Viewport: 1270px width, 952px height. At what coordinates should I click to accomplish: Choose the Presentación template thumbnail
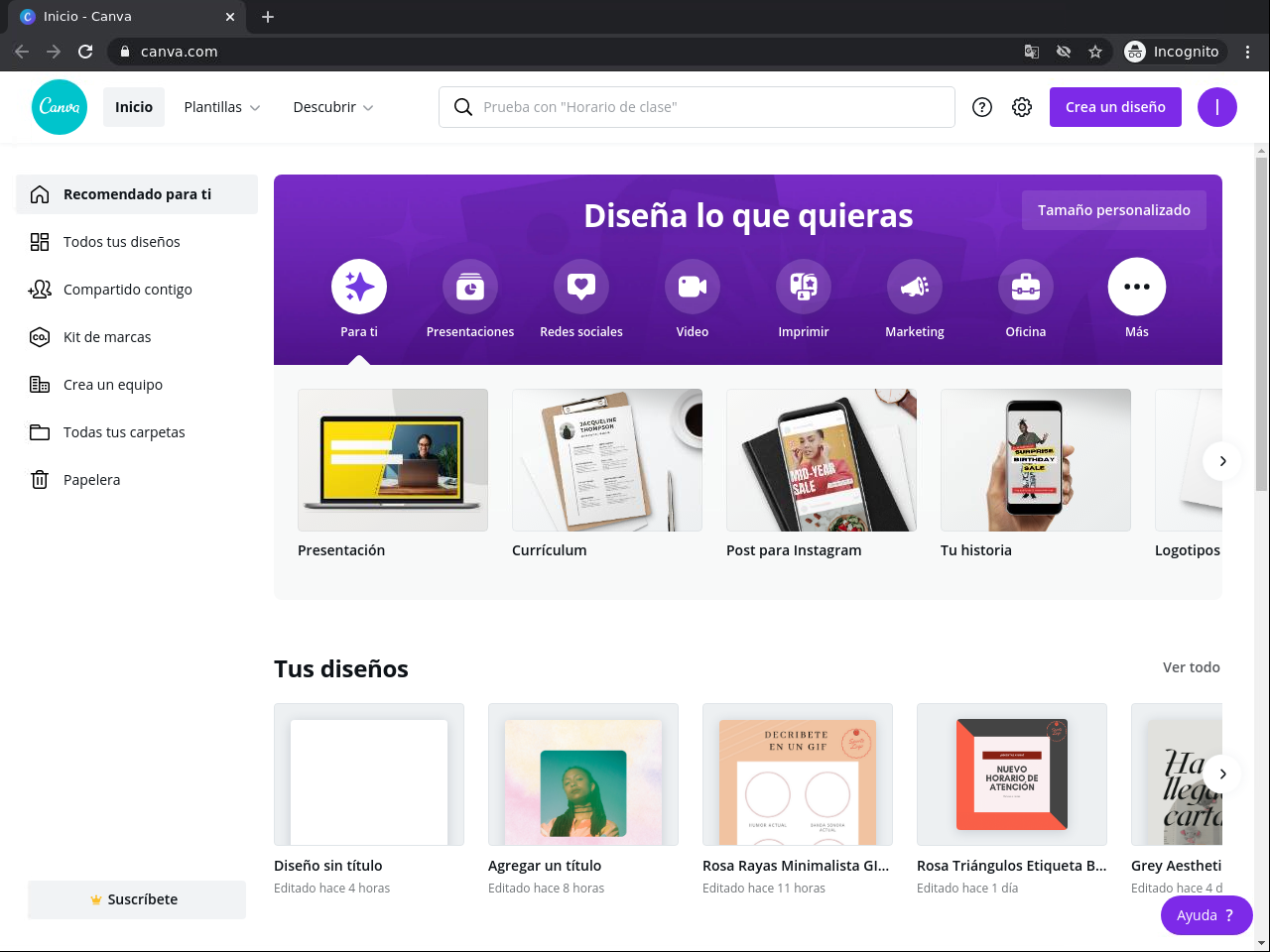pos(393,460)
